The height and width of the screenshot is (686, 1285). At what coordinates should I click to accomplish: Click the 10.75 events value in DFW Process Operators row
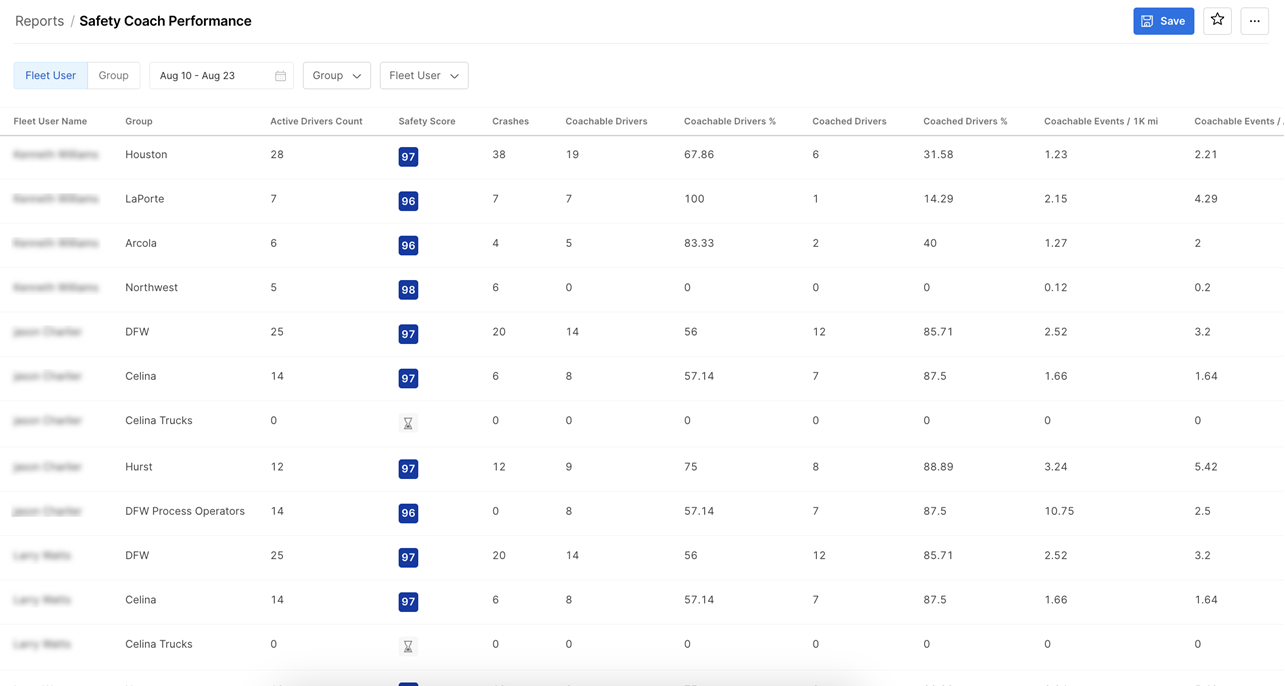click(1059, 511)
